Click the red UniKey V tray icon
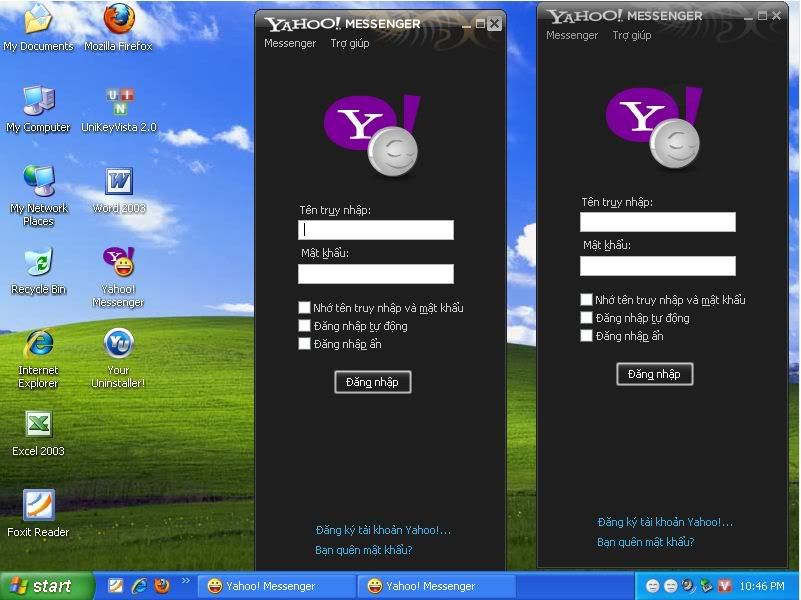This screenshot has height=600, width=801. 724,586
